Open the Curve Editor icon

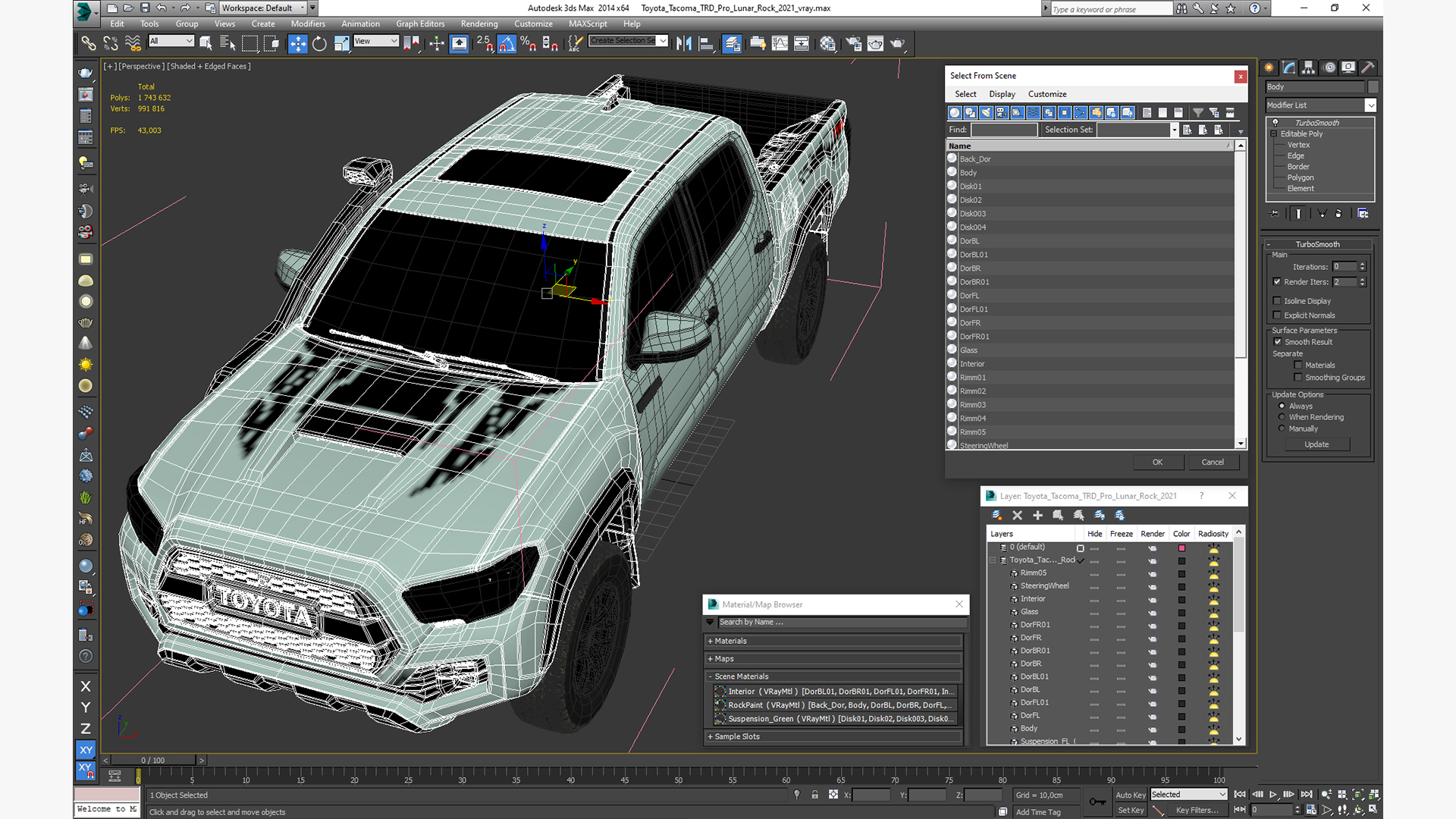[780, 44]
